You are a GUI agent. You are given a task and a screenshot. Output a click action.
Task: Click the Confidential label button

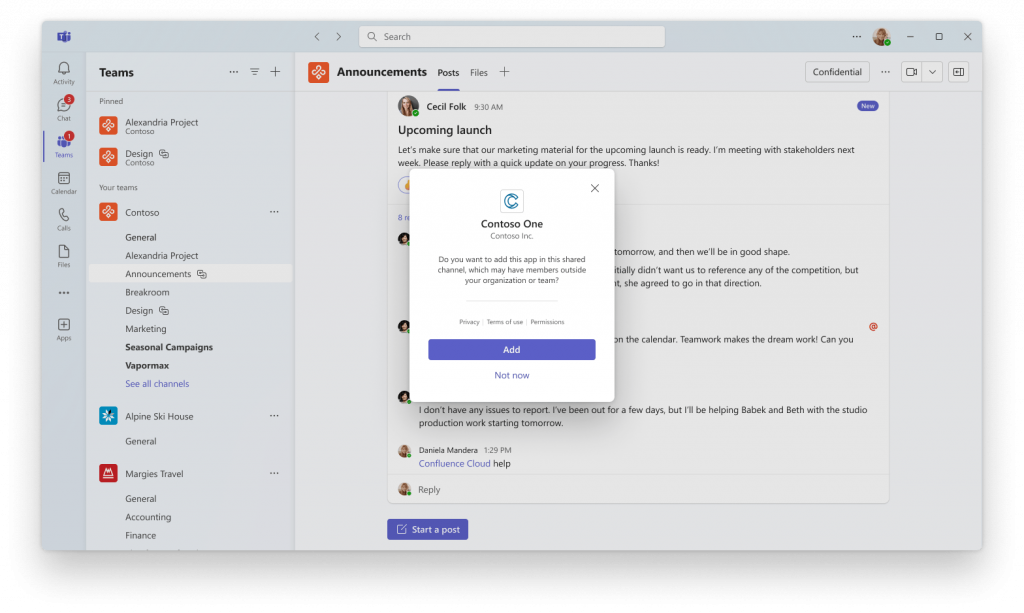[837, 72]
